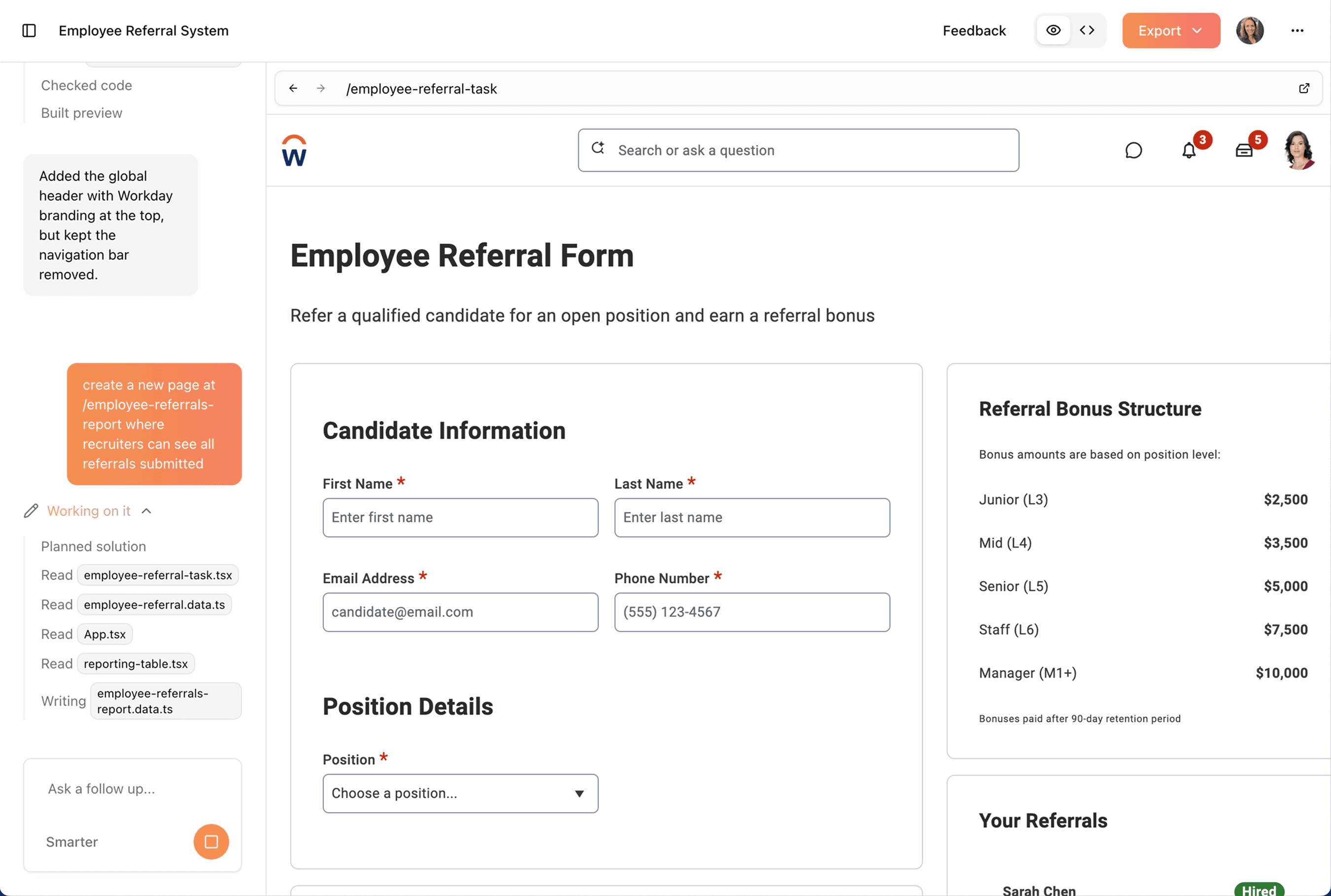Click the Workday logo

[294, 150]
